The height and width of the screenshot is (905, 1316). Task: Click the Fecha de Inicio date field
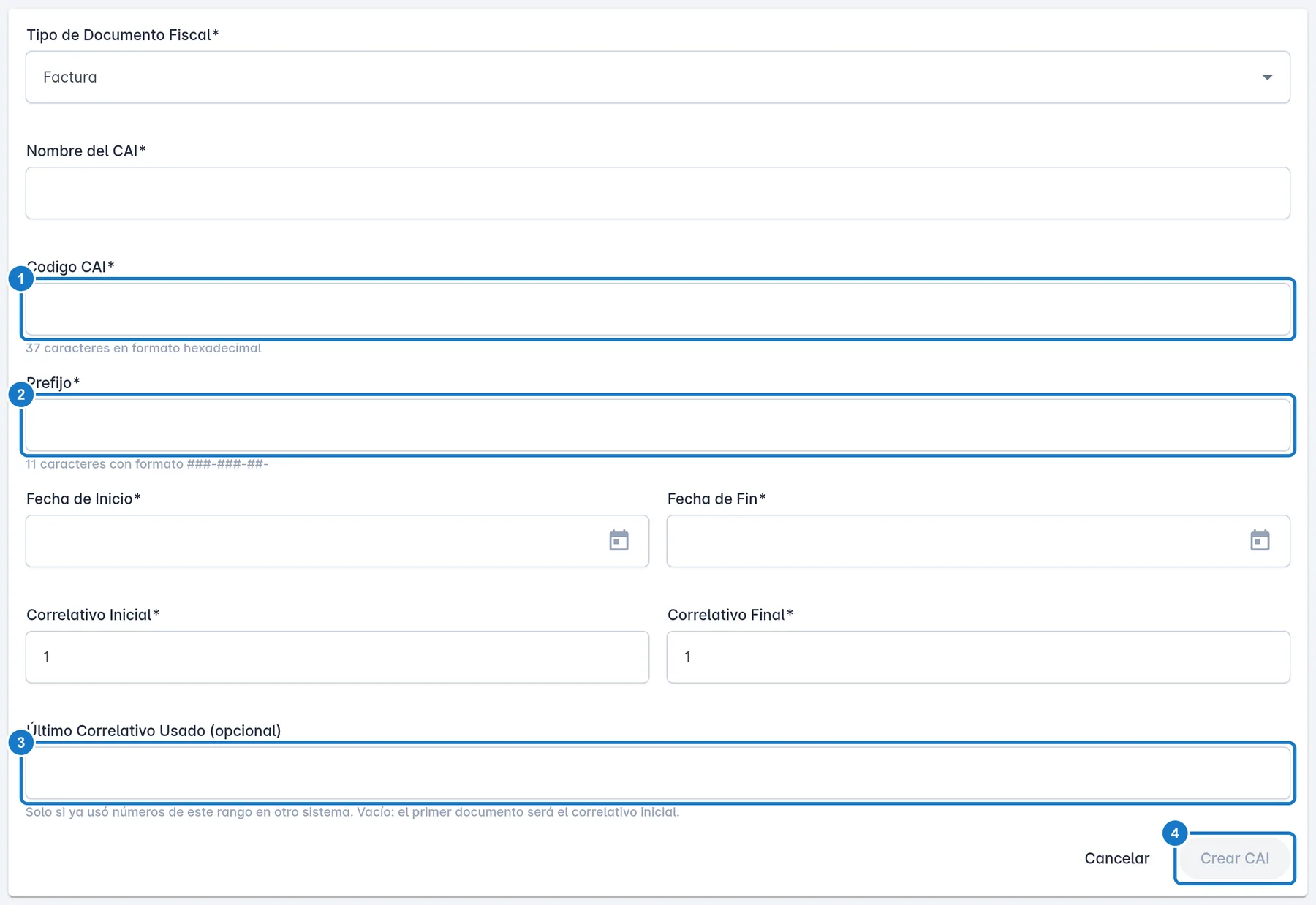(337, 541)
